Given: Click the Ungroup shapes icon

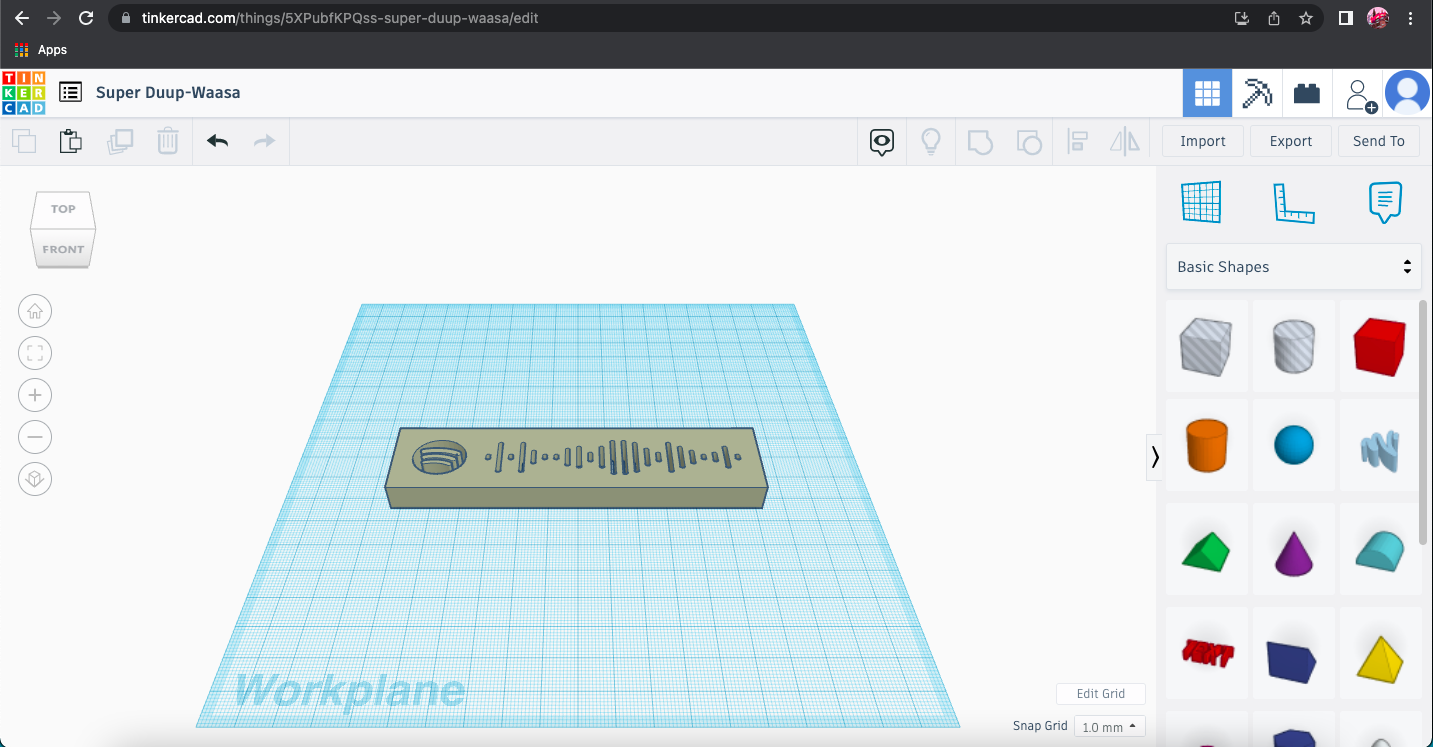Looking at the screenshot, I should click(1029, 142).
